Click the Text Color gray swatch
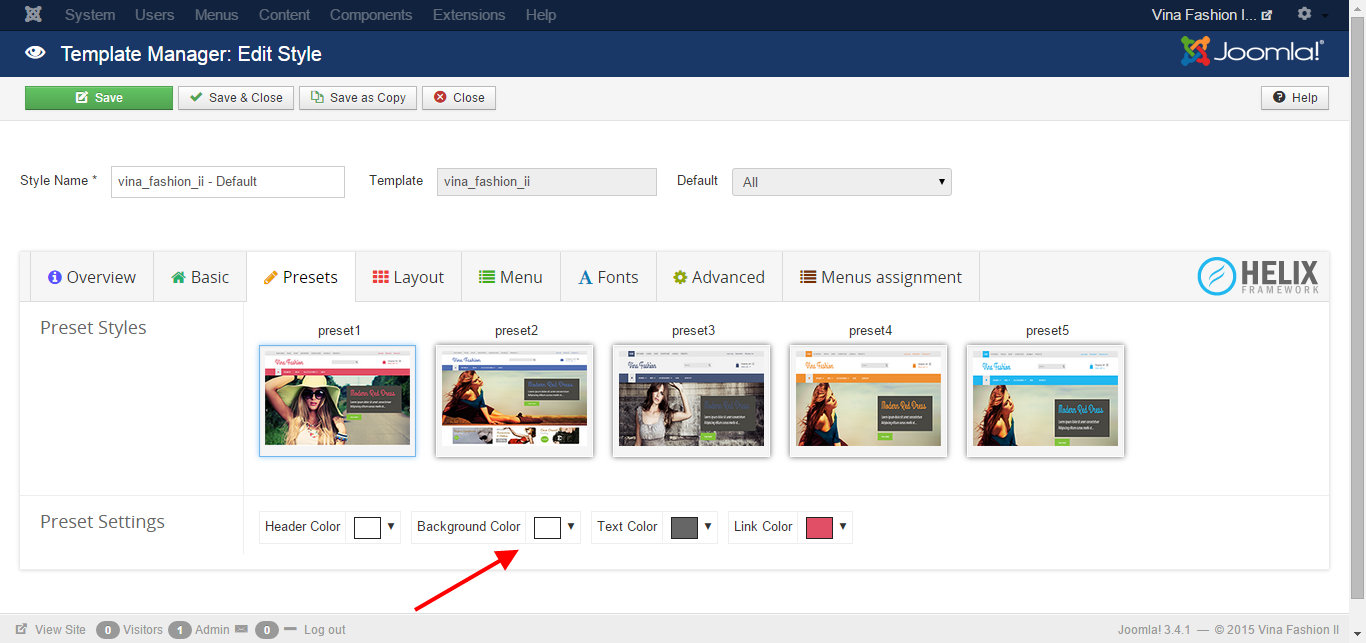Image resolution: width=1366 pixels, height=643 pixels. click(684, 527)
